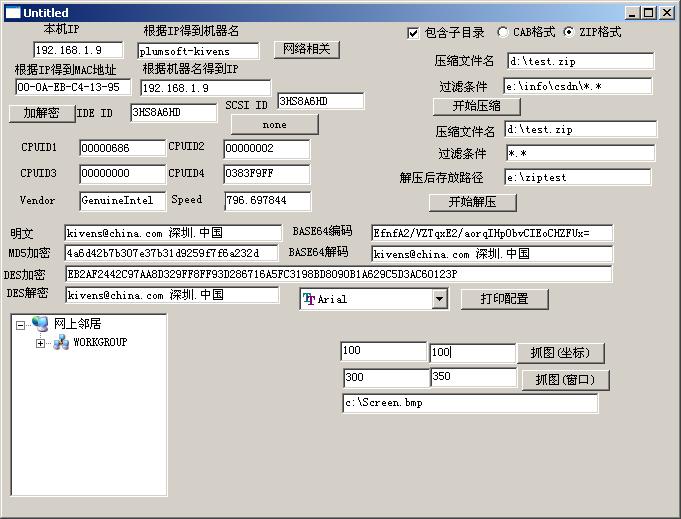Viewport: 681px width, 519px height.
Task: Close the Untitled window
Action: tap(667, 13)
